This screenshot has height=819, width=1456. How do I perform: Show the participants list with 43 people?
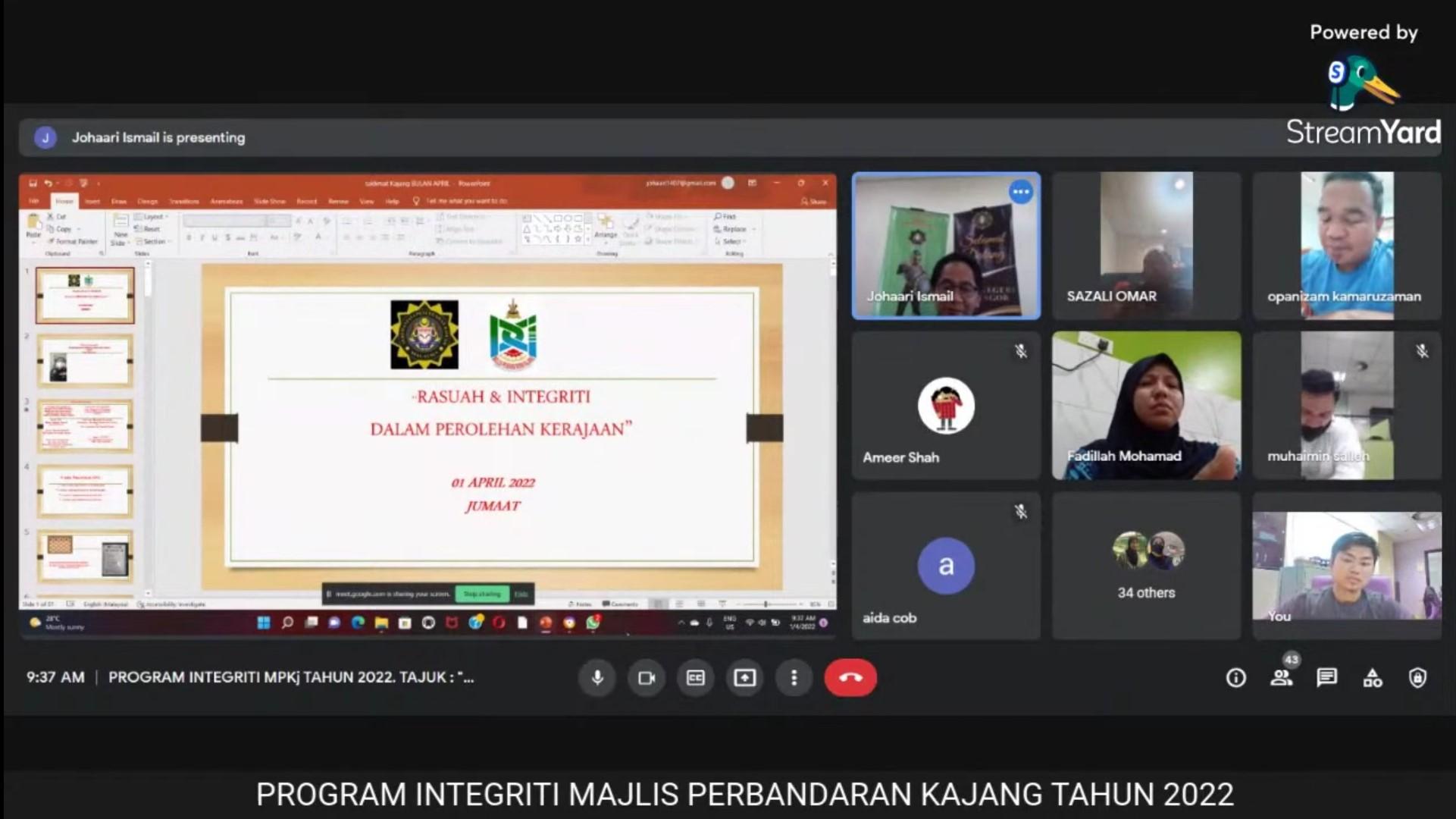(1282, 678)
